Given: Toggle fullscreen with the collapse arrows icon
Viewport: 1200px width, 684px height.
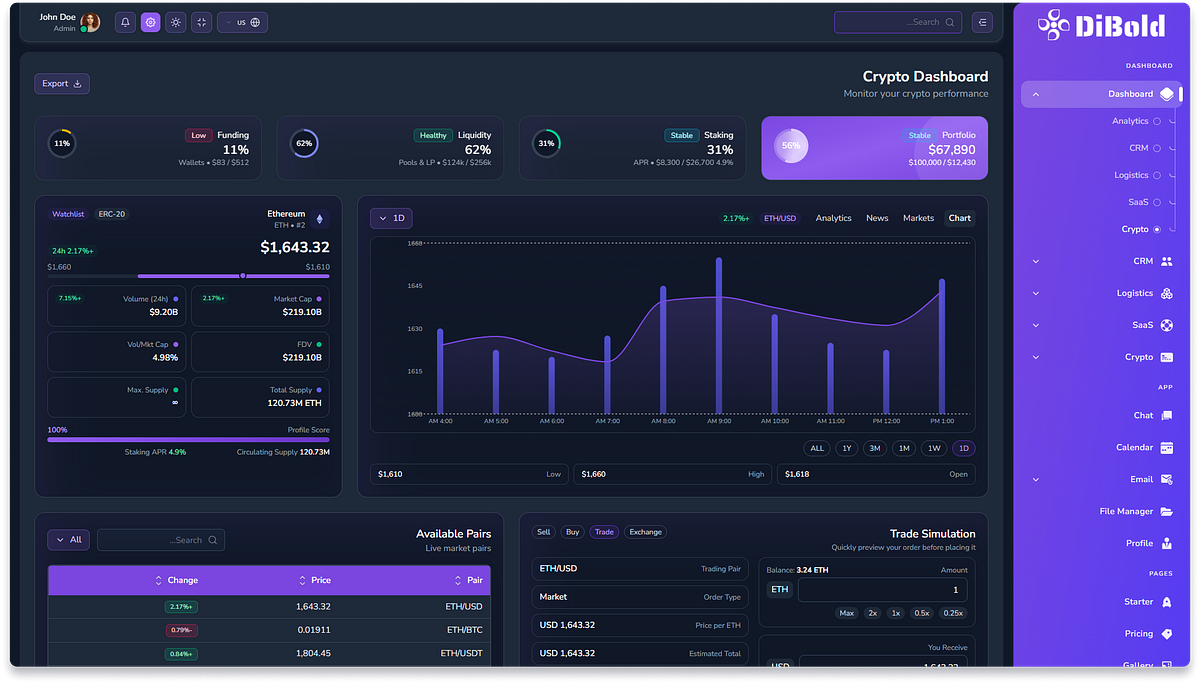Looking at the screenshot, I should point(201,22).
